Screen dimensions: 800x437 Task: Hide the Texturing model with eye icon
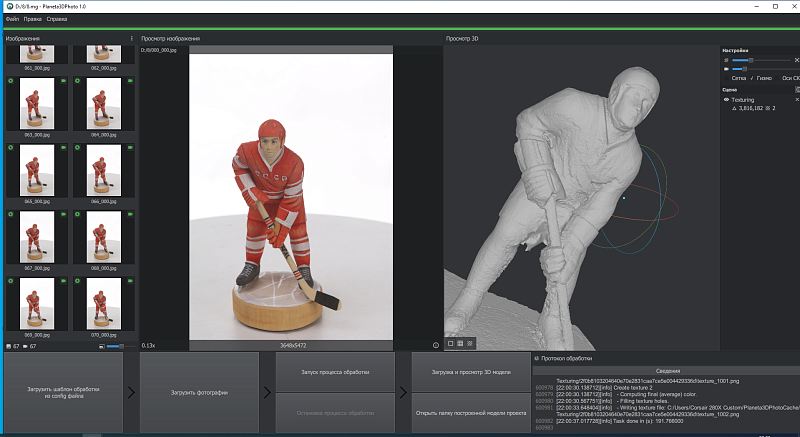[726, 100]
